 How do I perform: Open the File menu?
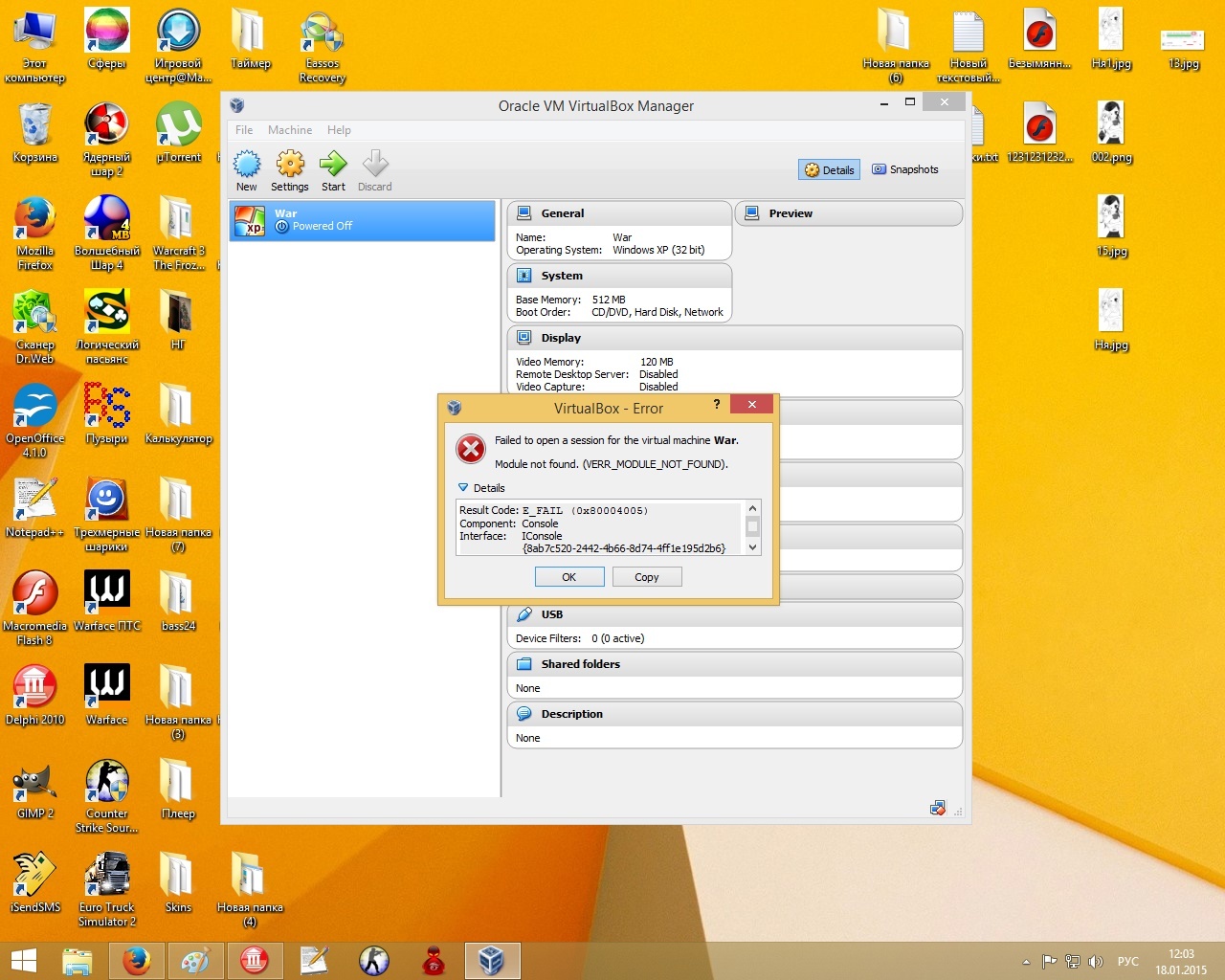[x=244, y=130]
